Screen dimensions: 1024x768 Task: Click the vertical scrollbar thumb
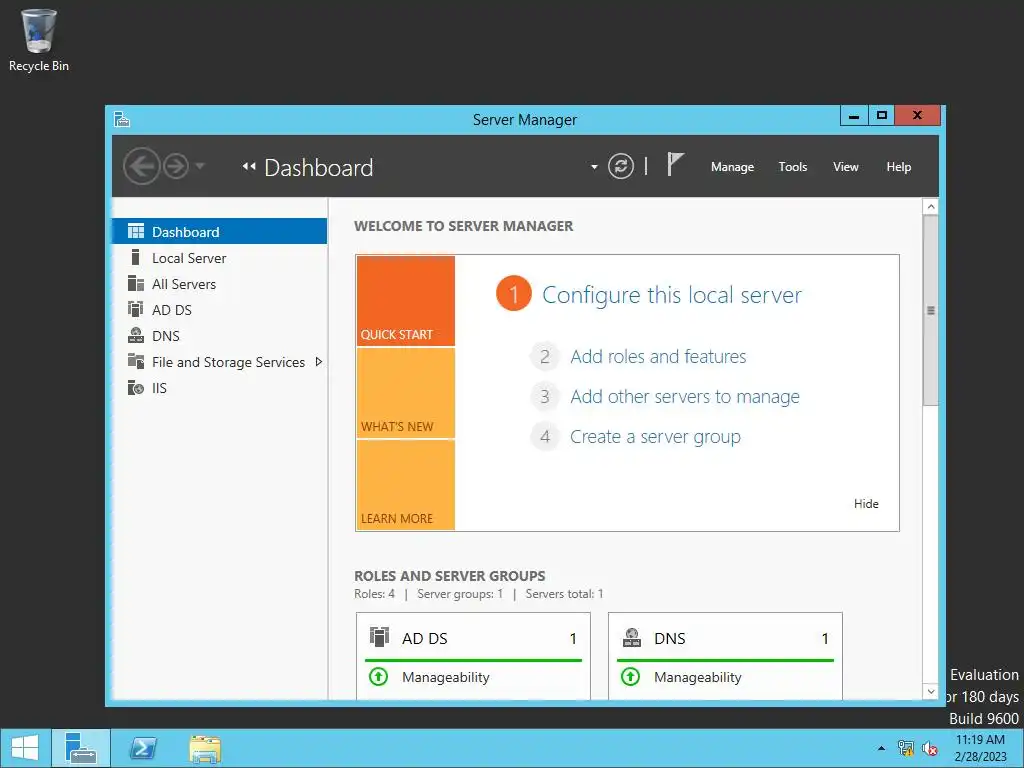[931, 311]
